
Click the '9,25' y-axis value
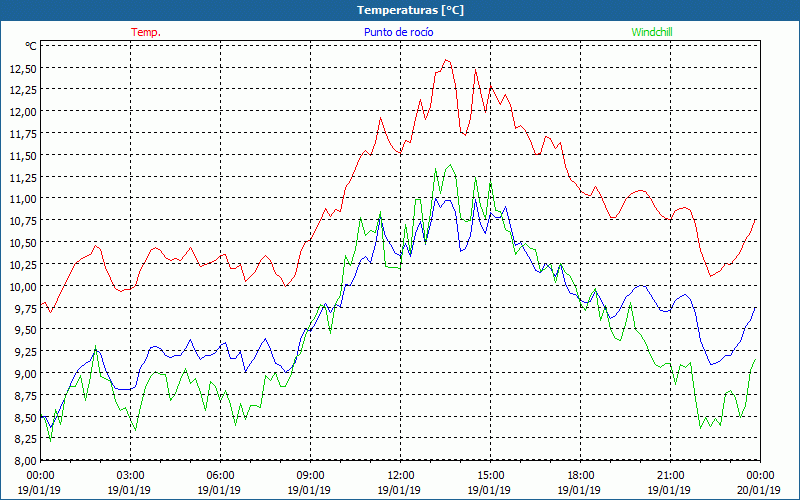pos(26,352)
